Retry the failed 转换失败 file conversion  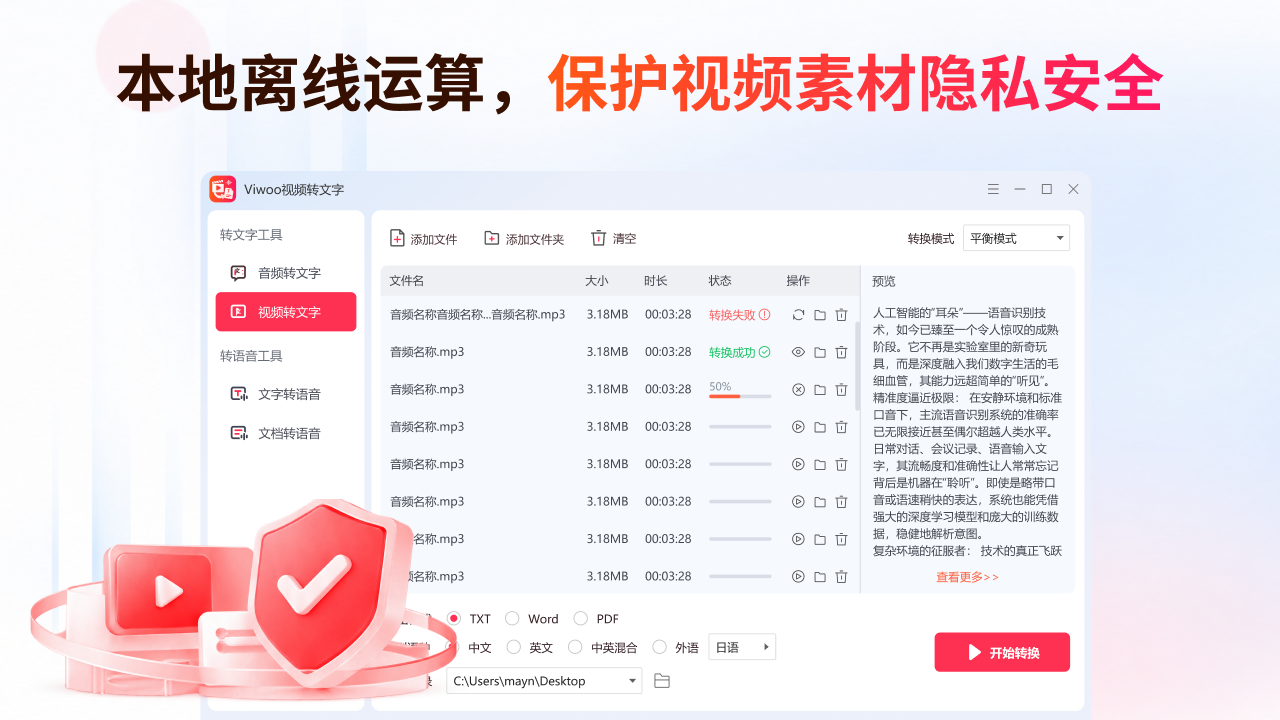(798, 315)
